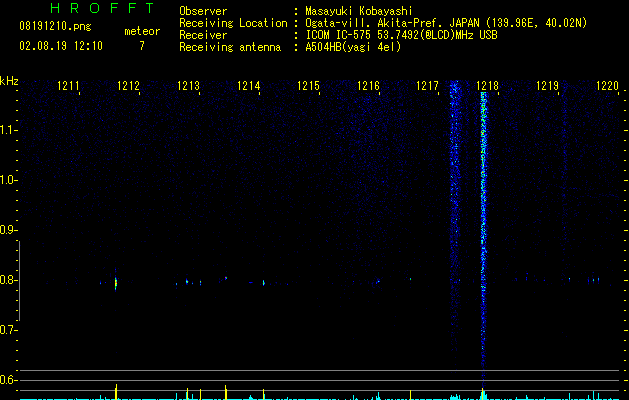The width and height of the screenshot is (629, 400).
Task: Click the Observer name Masayuki Kobayashi
Action: pyautogui.click(x=359, y=11)
